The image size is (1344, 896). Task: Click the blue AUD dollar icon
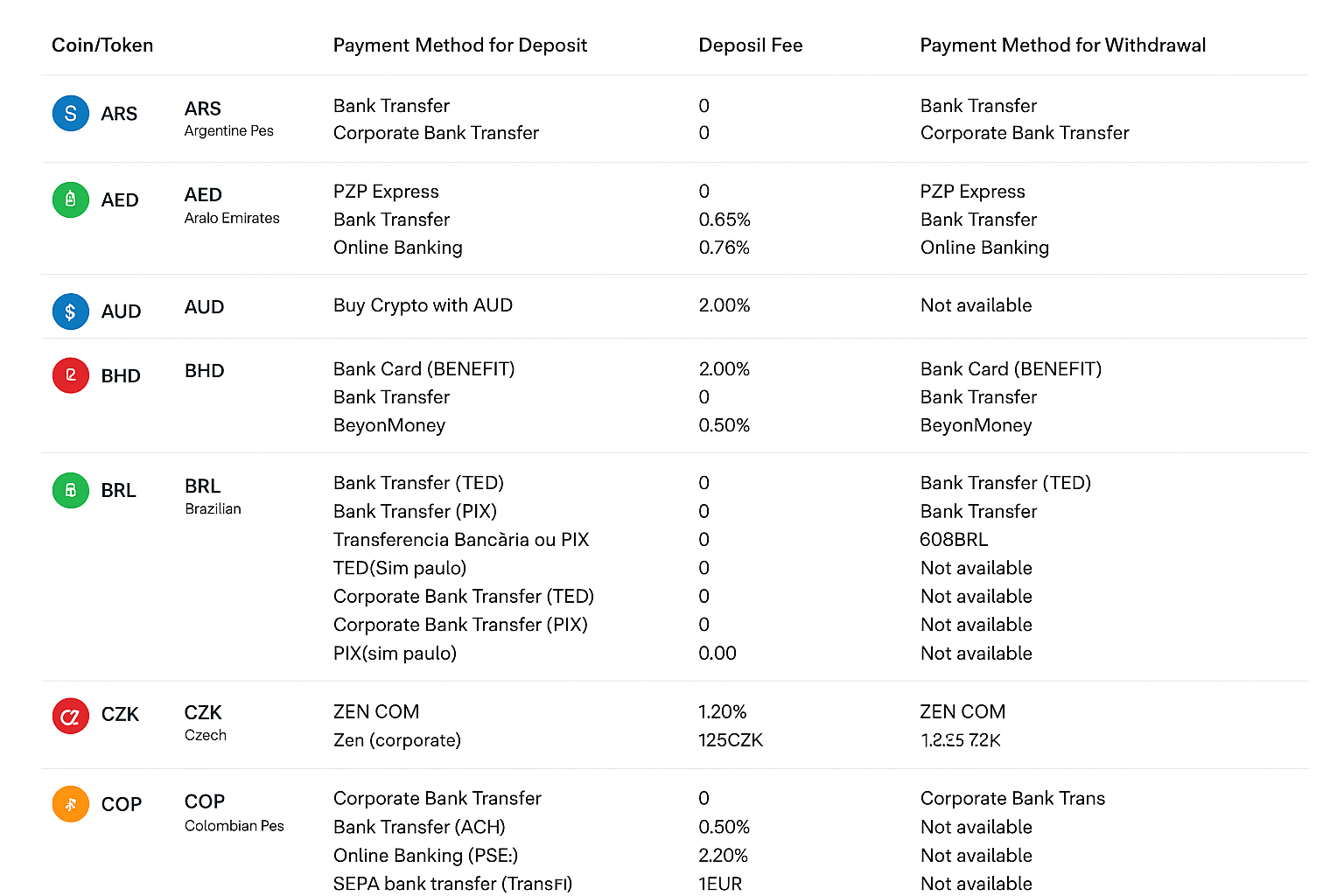click(x=71, y=311)
